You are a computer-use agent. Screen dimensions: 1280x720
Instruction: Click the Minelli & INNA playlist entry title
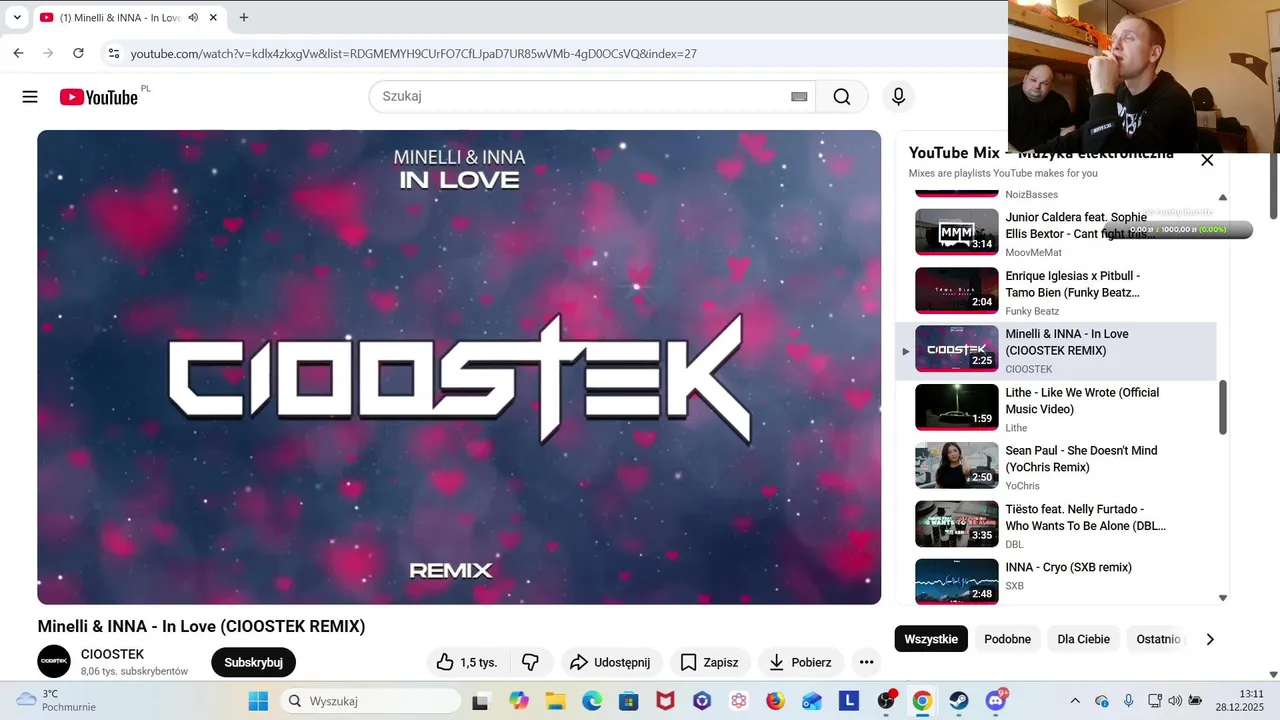pyautogui.click(x=1066, y=342)
